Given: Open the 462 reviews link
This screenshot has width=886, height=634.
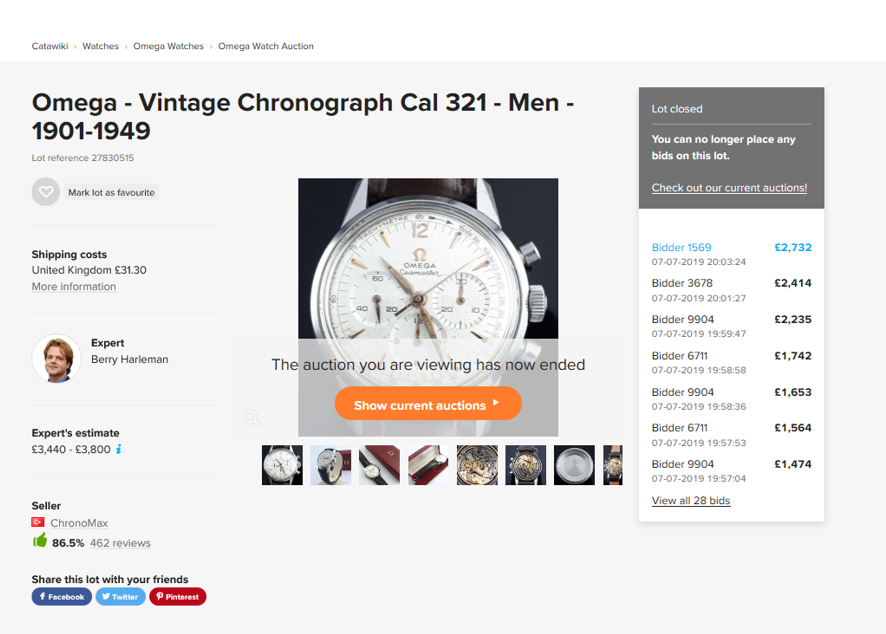Looking at the screenshot, I should (x=120, y=543).
